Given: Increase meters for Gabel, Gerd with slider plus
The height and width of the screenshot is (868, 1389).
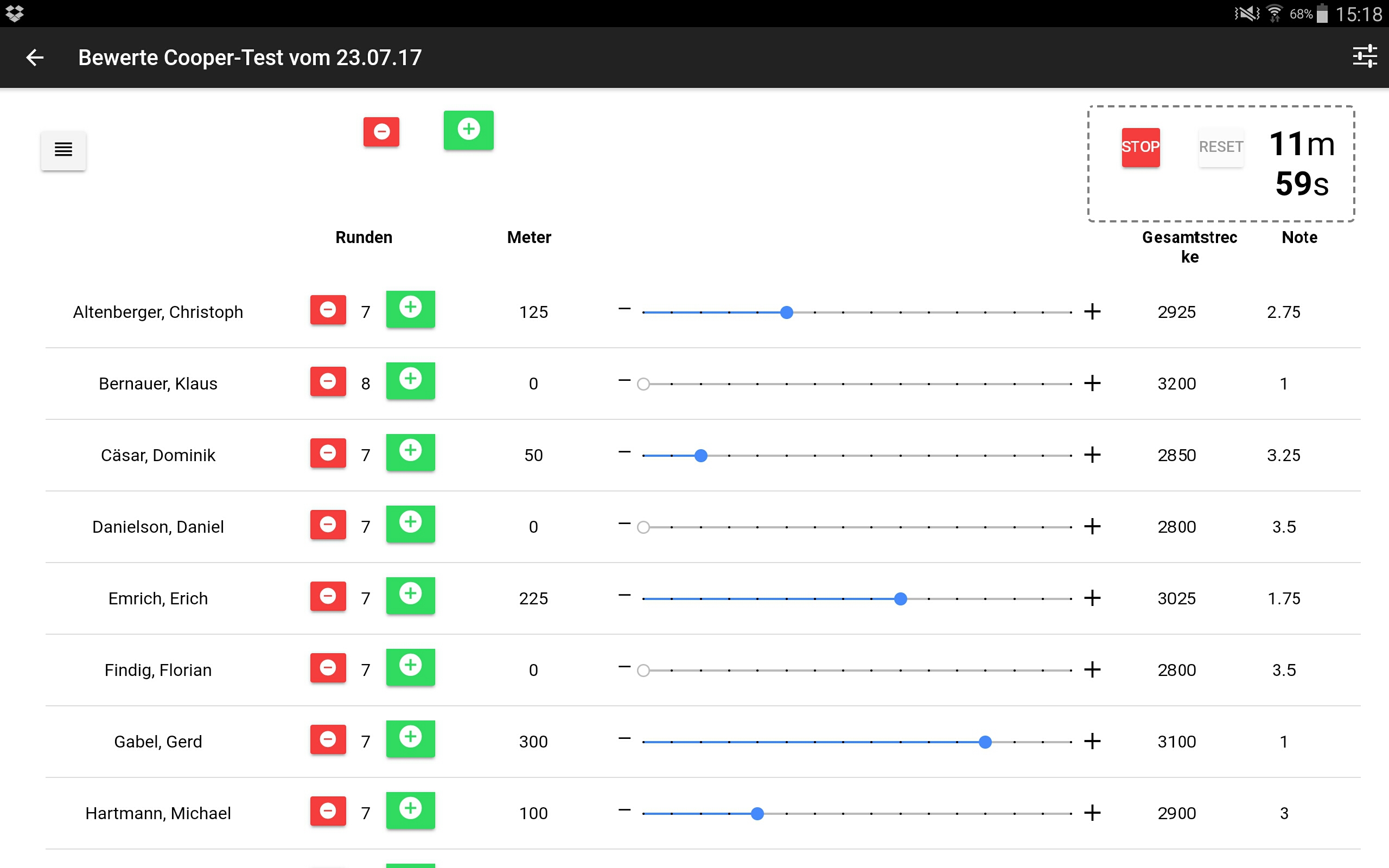Looking at the screenshot, I should tap(1092, 742).
